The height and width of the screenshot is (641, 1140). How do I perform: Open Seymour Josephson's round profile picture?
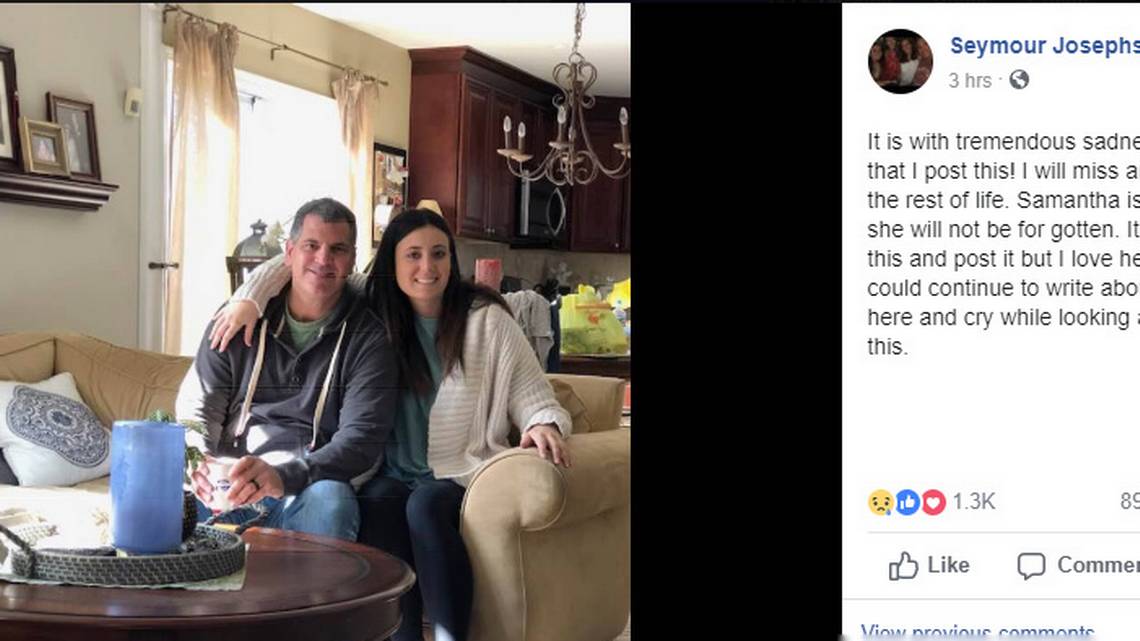tap(900, 61)
